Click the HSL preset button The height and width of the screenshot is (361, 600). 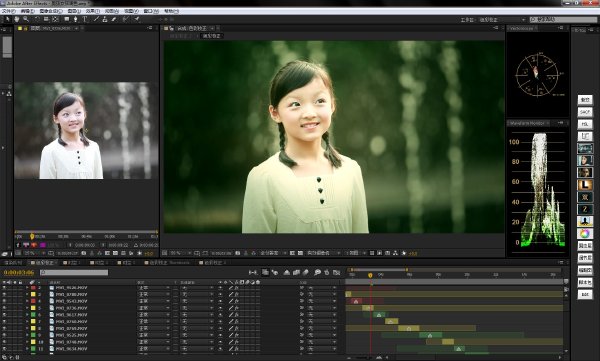[x=585, y=124]
